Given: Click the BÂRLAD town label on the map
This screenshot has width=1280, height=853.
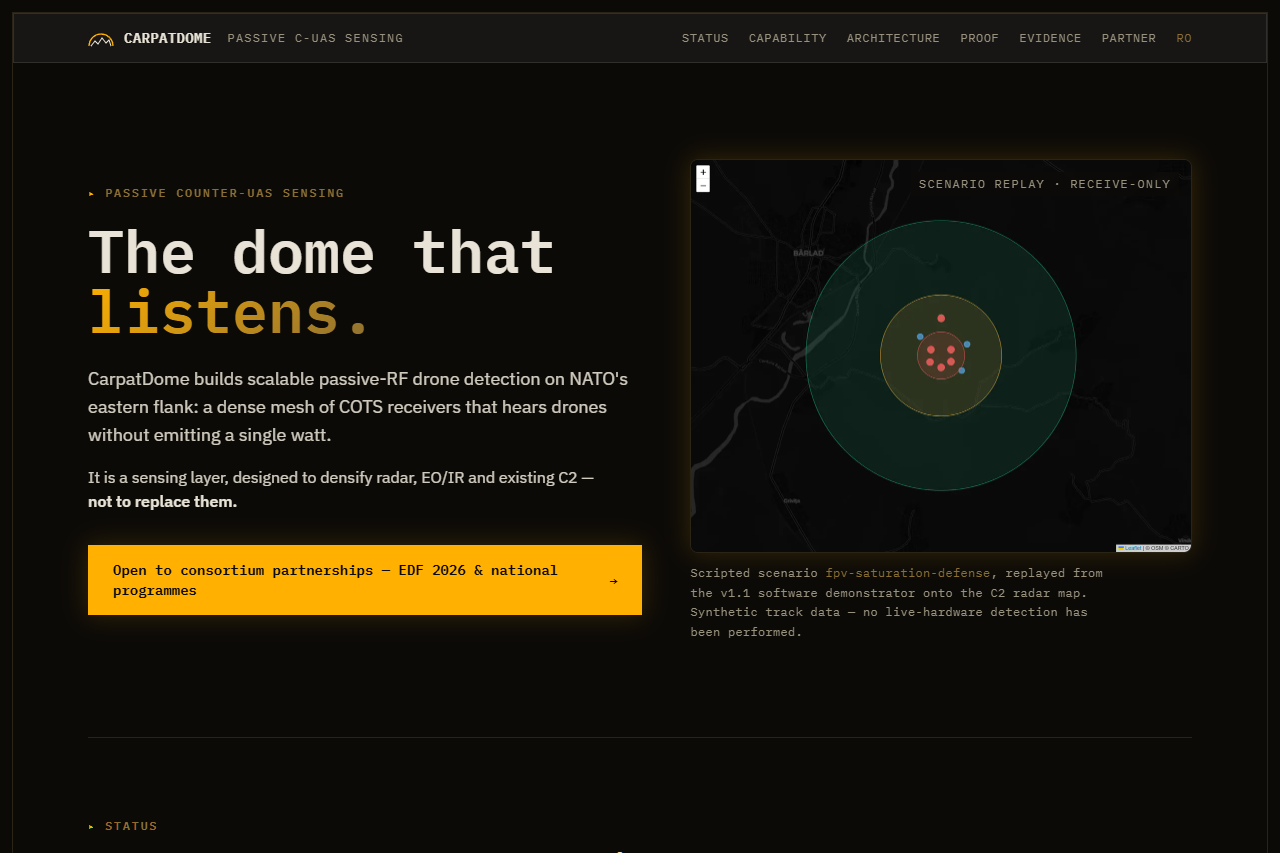Looking at the screenshot, I should click(x=808, y=253).
